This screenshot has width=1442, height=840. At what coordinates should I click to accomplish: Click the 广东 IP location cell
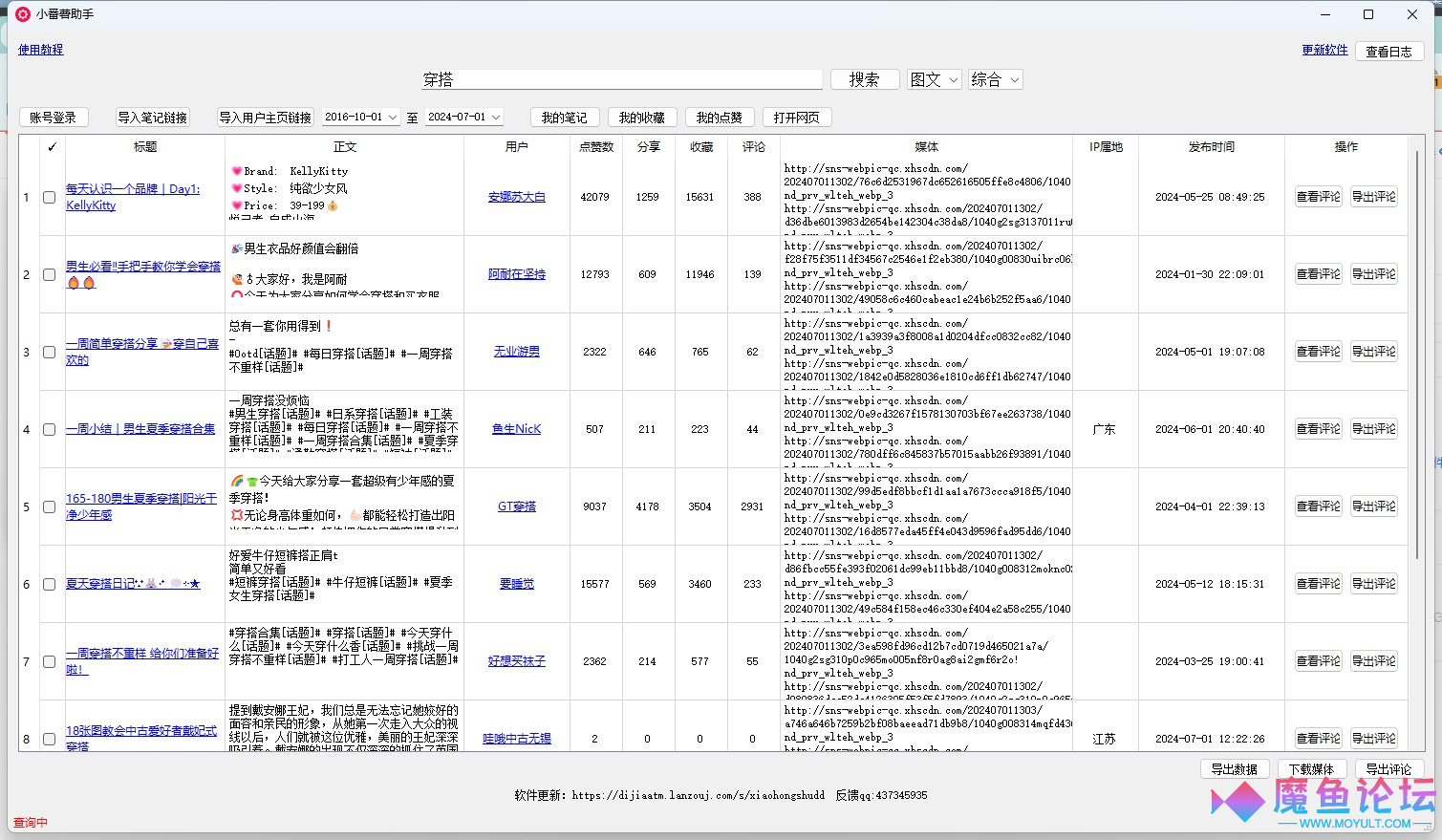1105,430
